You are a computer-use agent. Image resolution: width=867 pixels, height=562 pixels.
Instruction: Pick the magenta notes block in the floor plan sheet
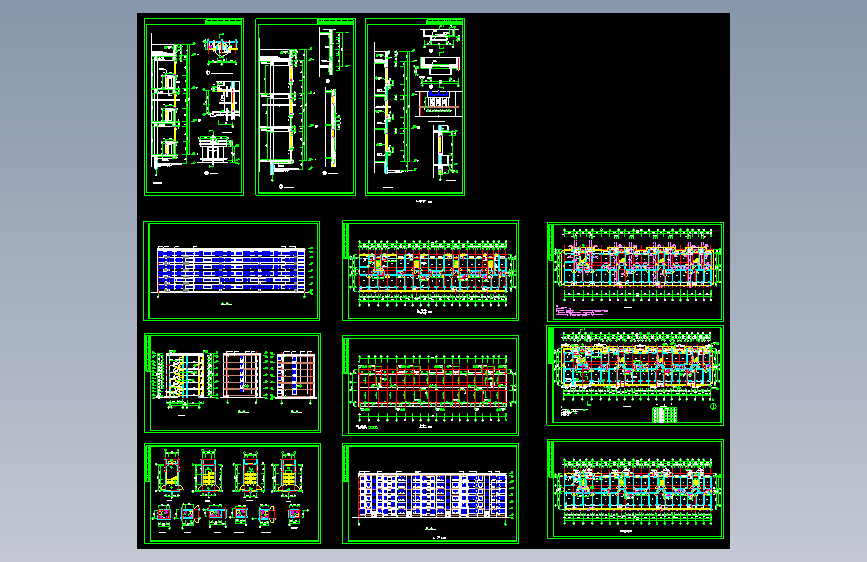pyautogui.click(x=582, y=313)
